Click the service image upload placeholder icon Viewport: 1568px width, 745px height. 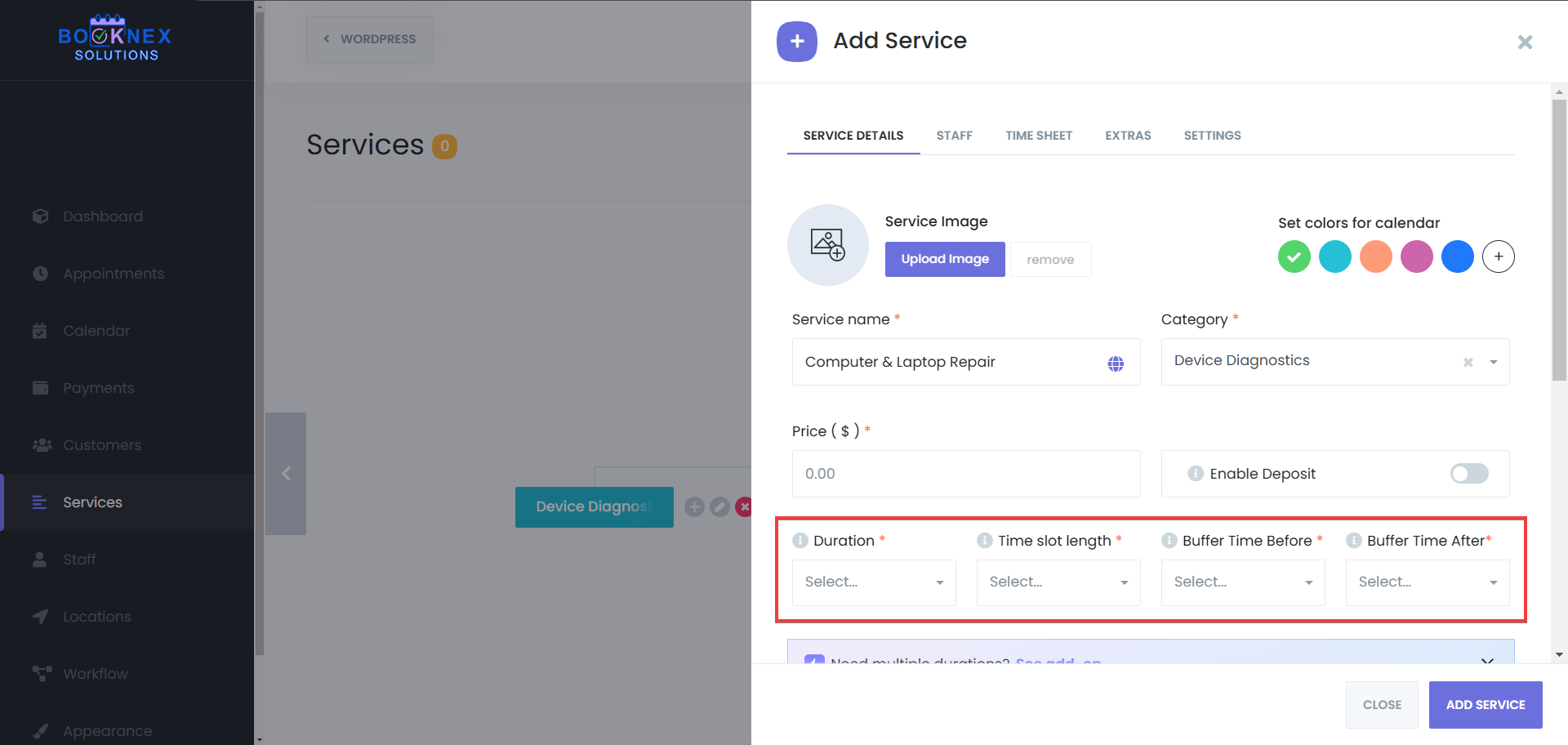827,244
